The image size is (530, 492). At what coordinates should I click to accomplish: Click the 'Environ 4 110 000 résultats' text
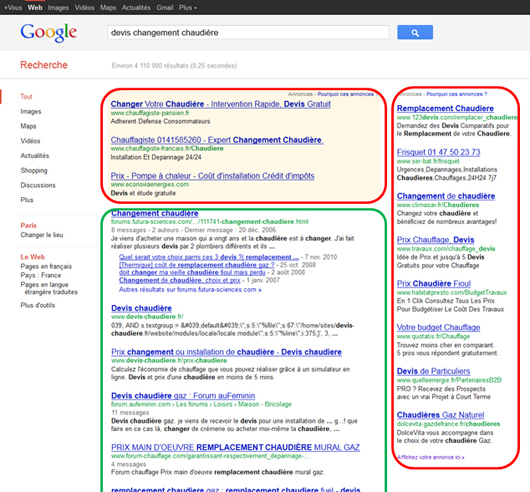174,66
